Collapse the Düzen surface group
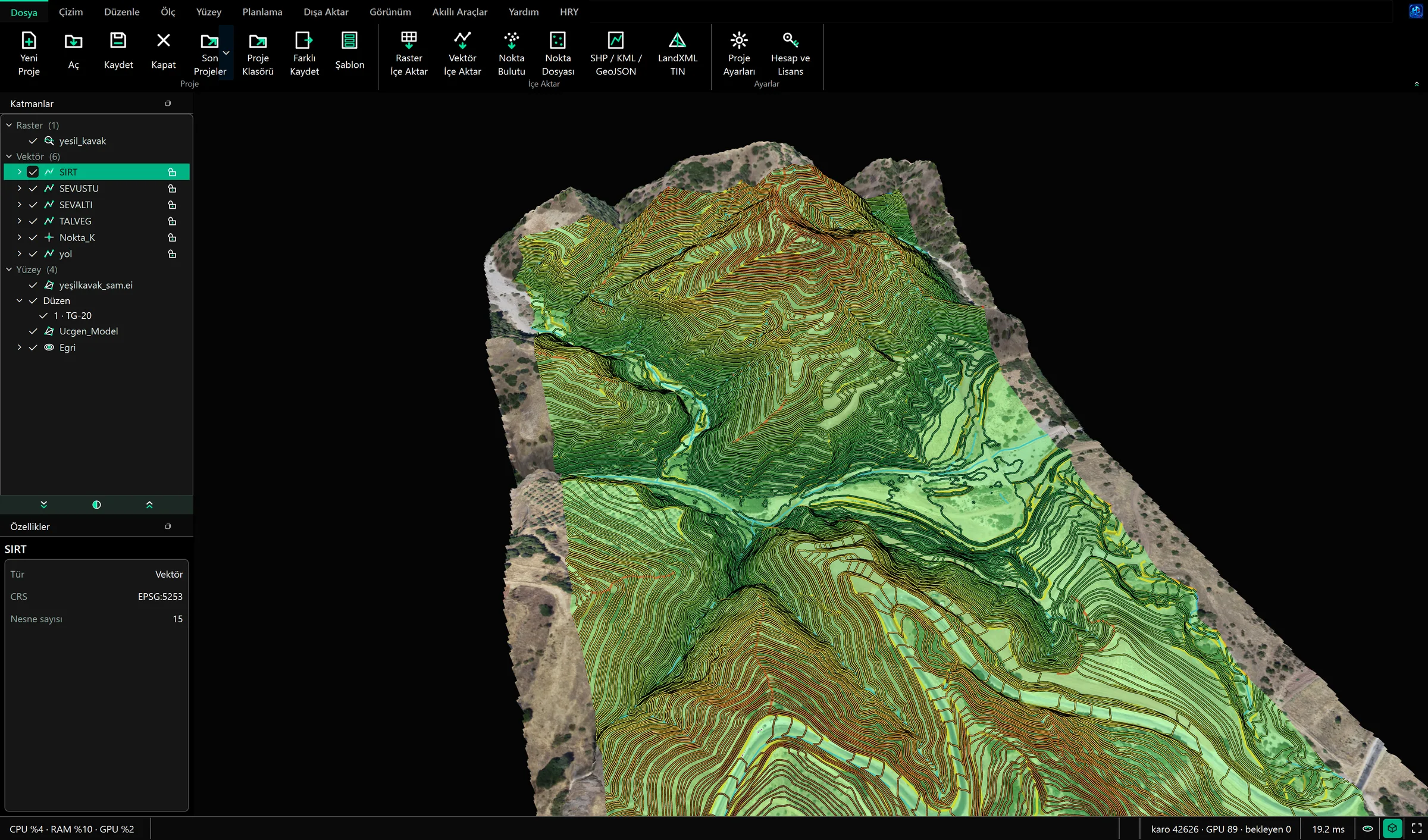Image resolution: width=1428 pixels, height=840 pixels. click(x=19, y=301)
